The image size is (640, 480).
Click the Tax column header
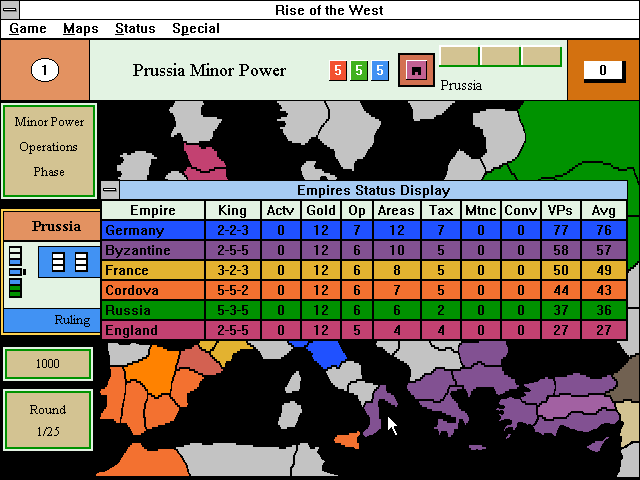(441, 210)
